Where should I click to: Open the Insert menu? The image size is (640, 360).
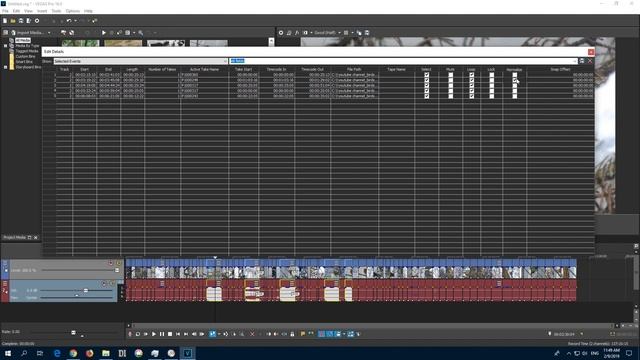coord(42,11)
